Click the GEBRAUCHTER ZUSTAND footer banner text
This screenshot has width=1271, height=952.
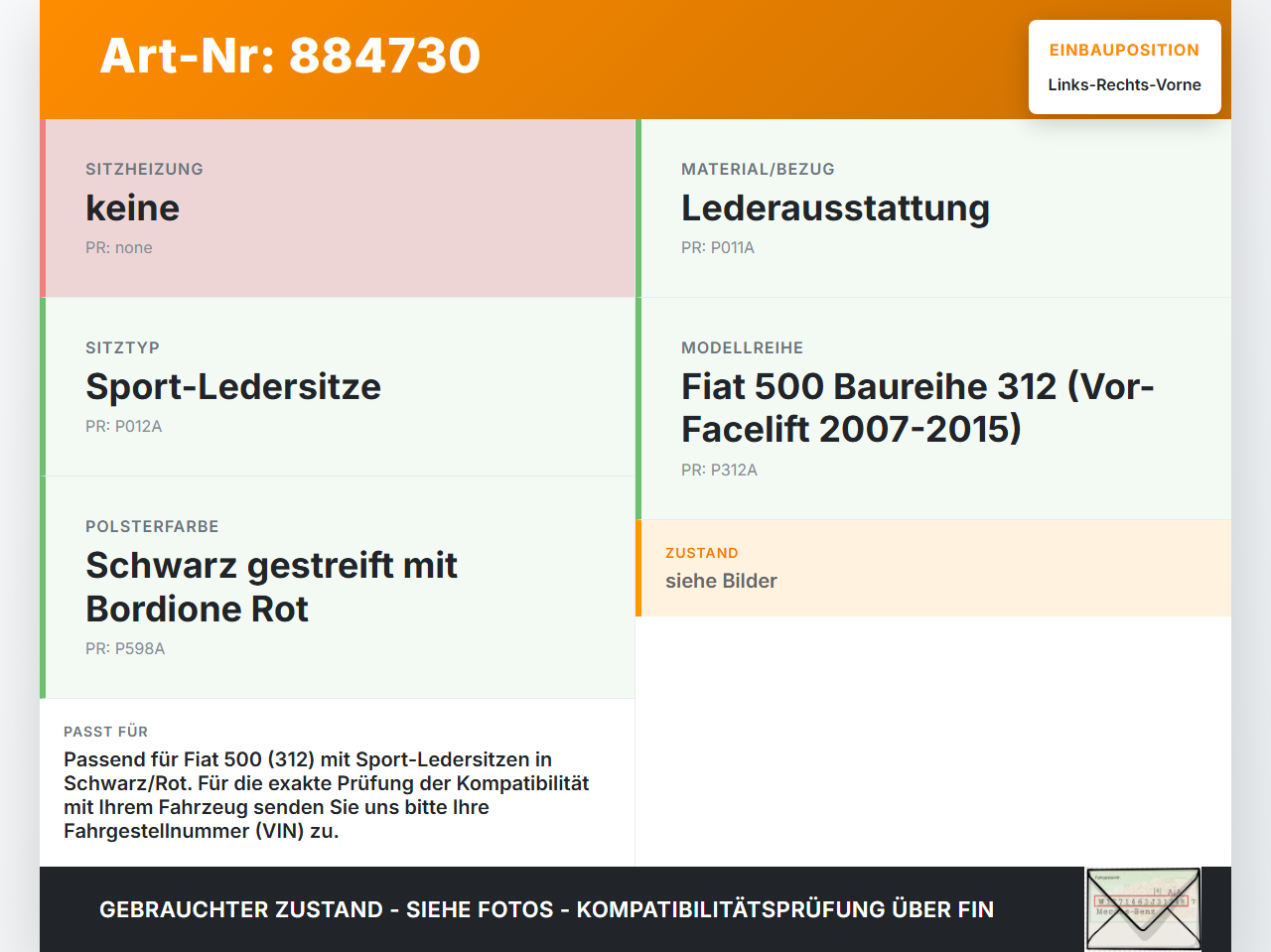click(x=546, y=909)
